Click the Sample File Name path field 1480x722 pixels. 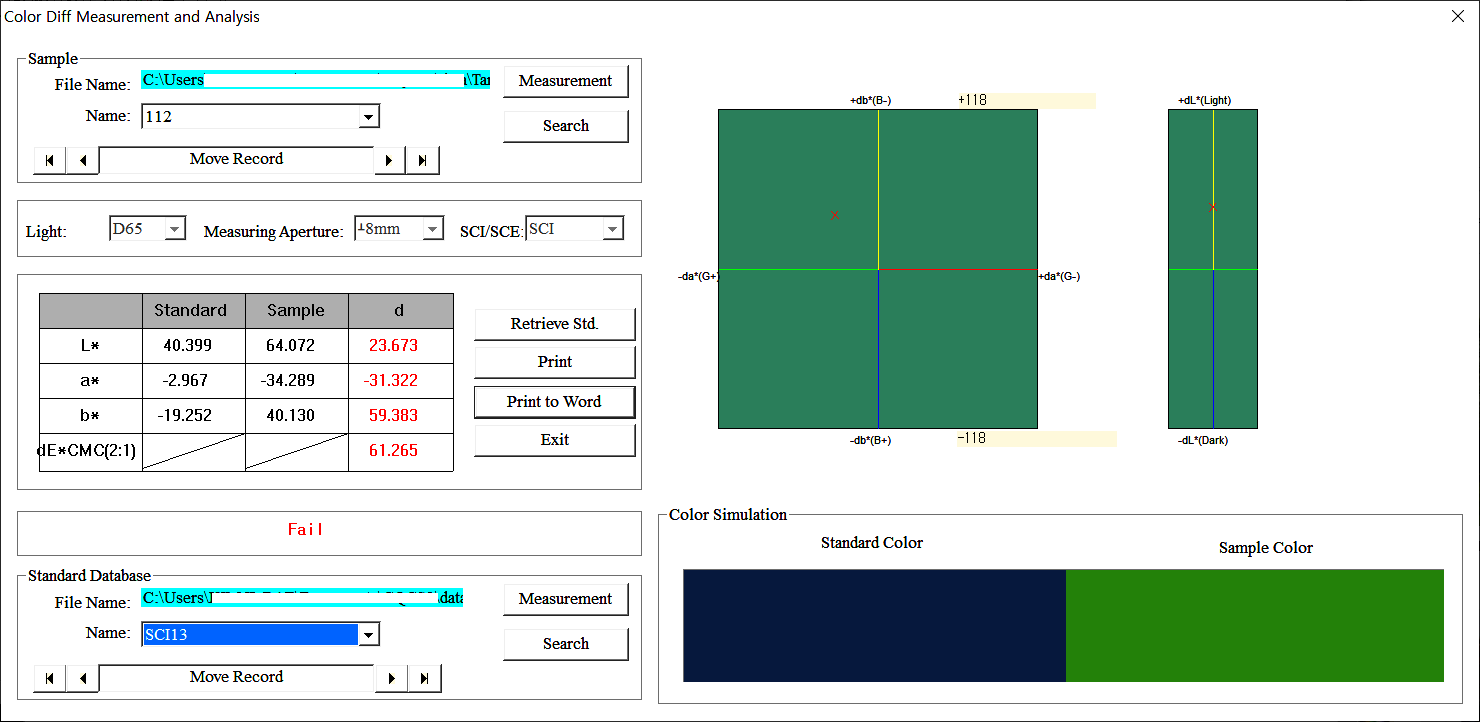[x=315, y=80]
